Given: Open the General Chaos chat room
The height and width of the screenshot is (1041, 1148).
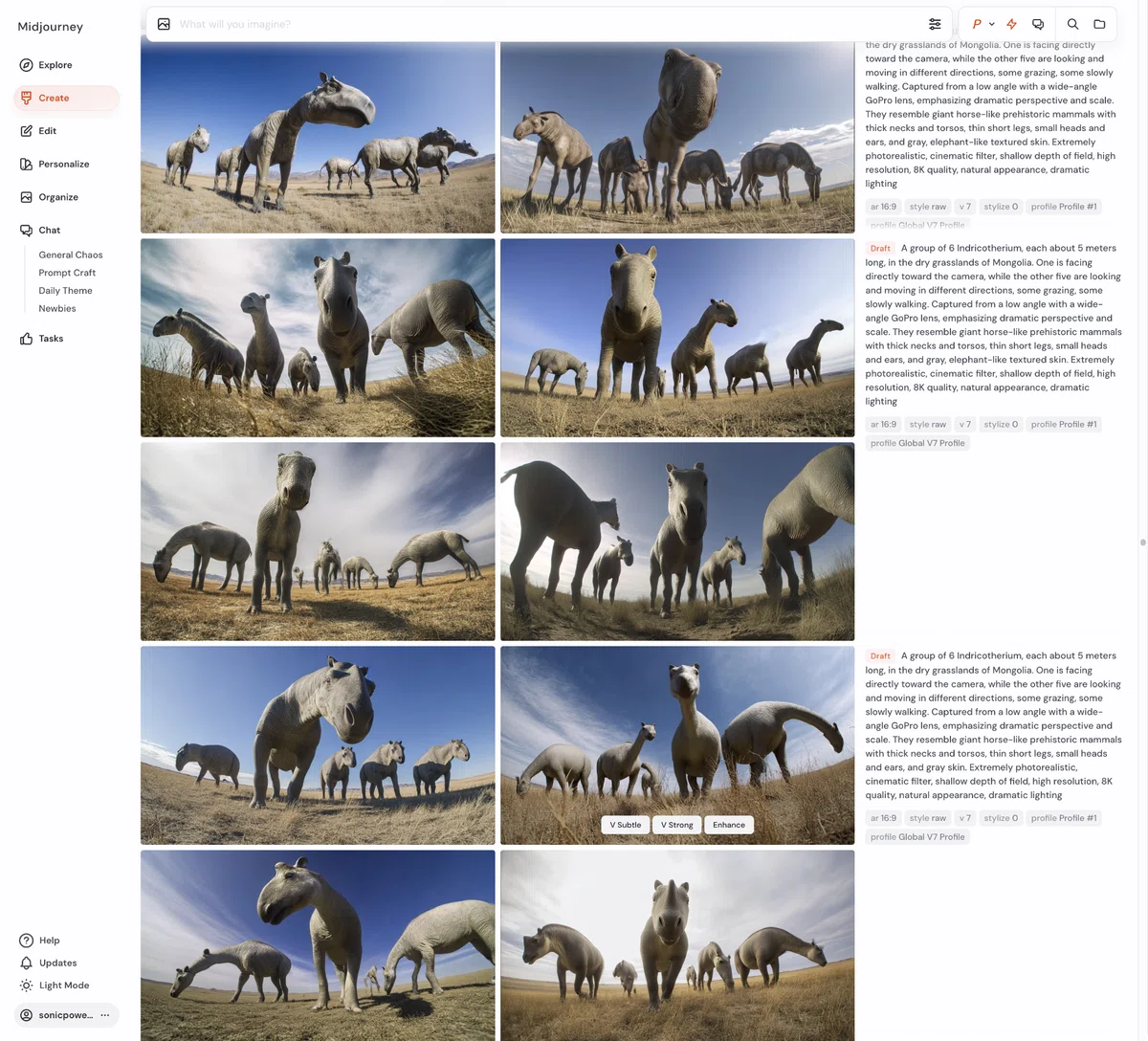Looking at the screenshot, I should point(71,255).
